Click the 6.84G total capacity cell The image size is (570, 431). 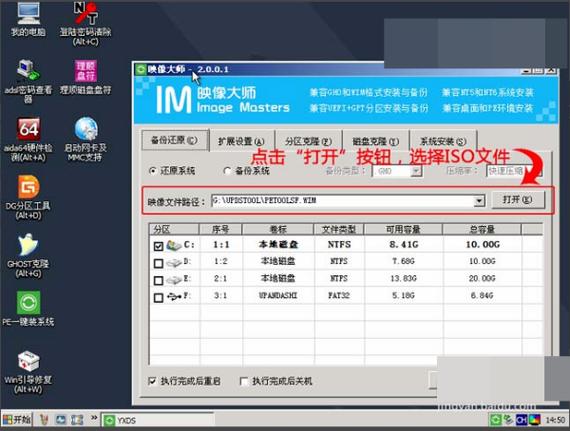[x=482, y=296]
